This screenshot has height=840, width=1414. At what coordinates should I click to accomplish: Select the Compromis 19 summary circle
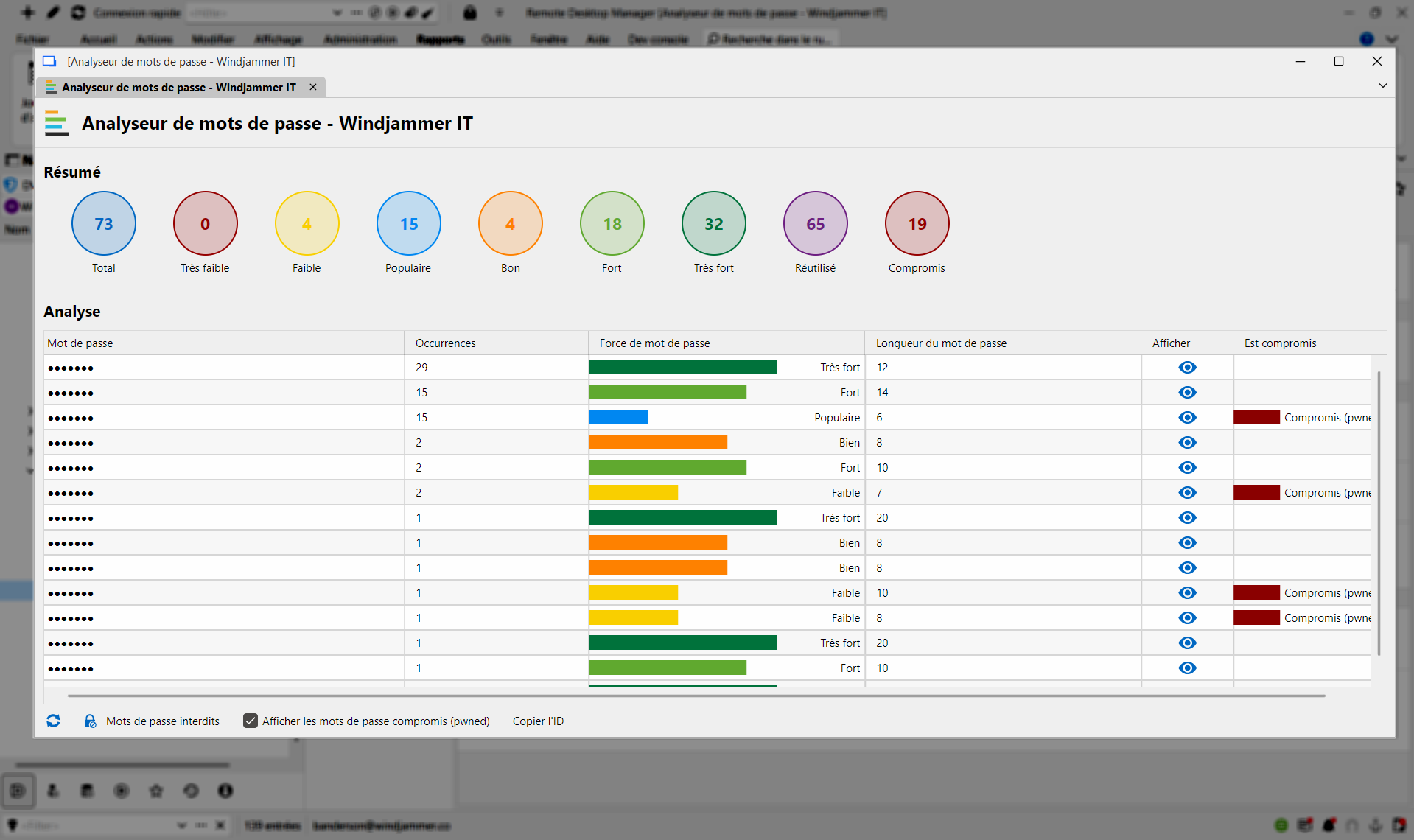click(917, 223)
